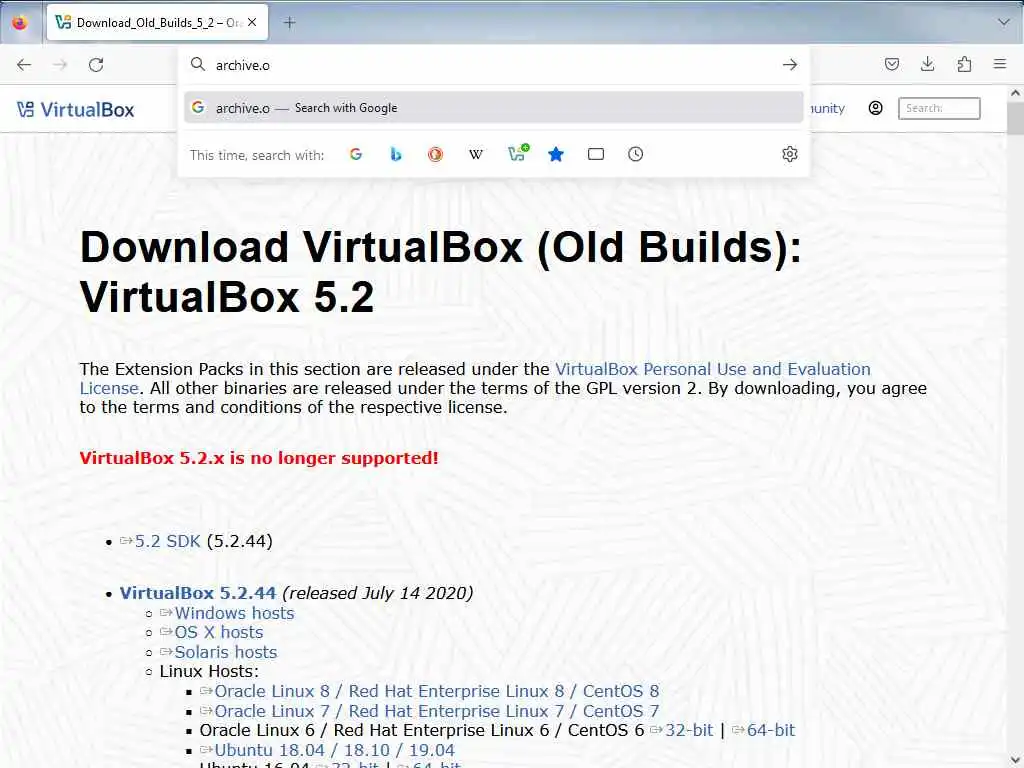Click the go arrow in the address bar
This screenshot has width=1024, height=768.
tap(790, 65)
